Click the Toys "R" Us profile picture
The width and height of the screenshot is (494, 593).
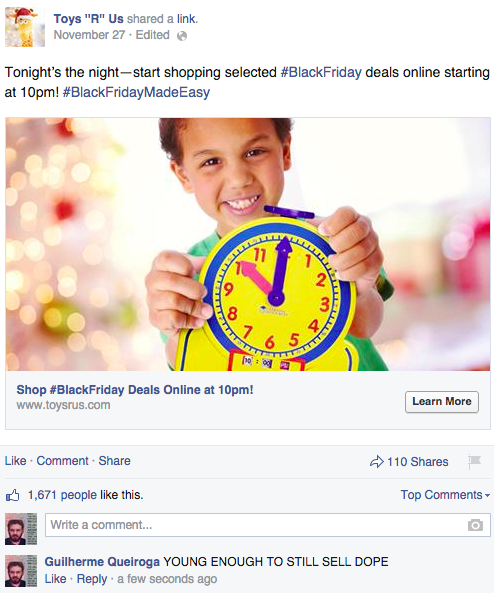25,27
